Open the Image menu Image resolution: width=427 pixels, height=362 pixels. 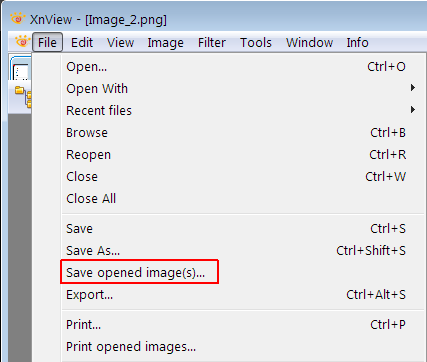coord(165,43)
